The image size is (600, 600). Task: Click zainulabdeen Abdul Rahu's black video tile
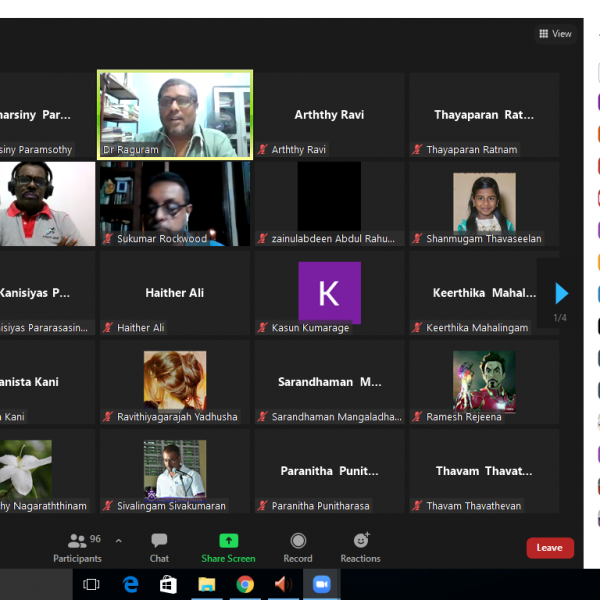click(x=329, y=197)
